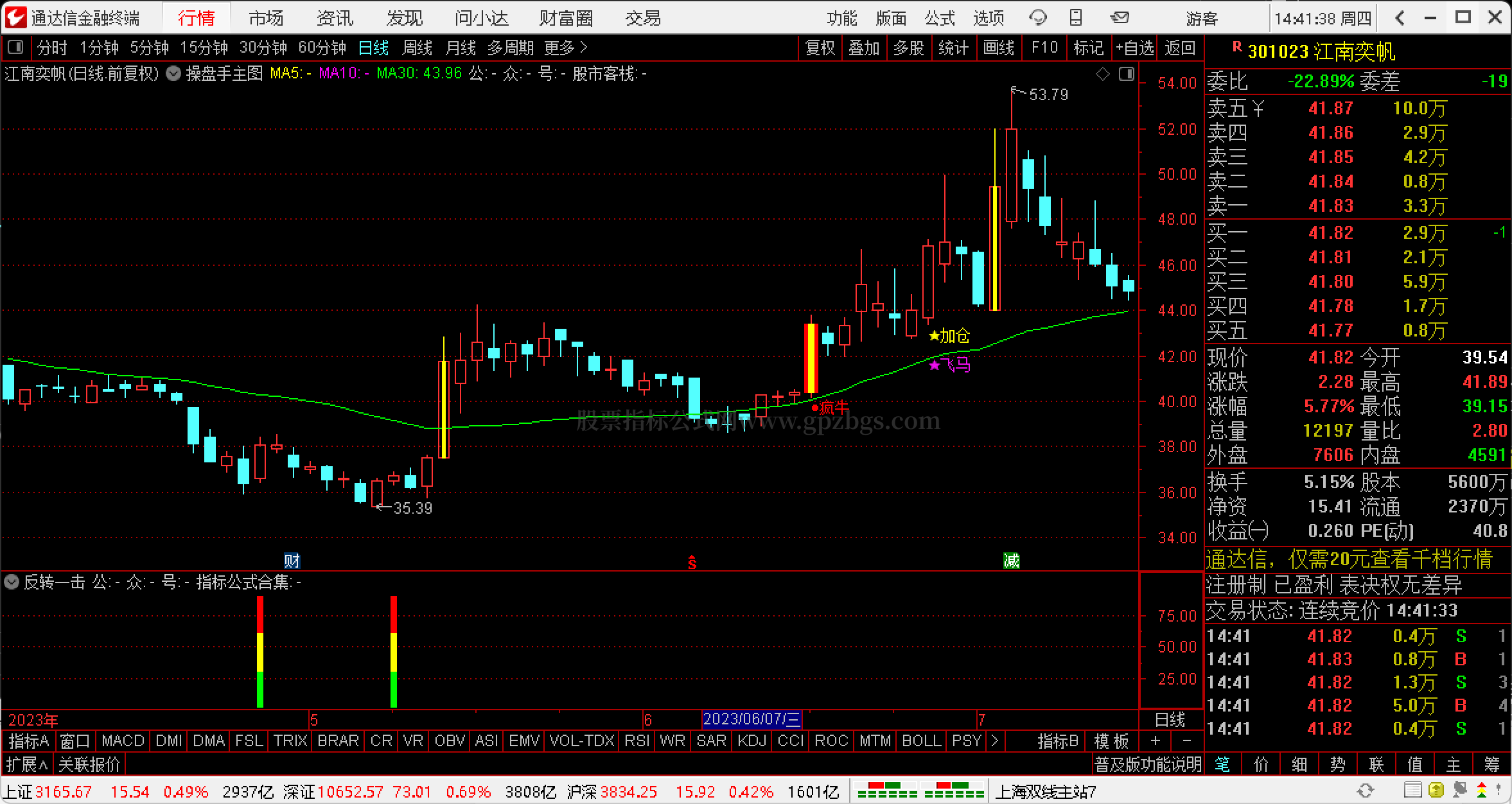Click the satellite dish icon in status bar
1512x804 pixels.
pos(1460,791)
